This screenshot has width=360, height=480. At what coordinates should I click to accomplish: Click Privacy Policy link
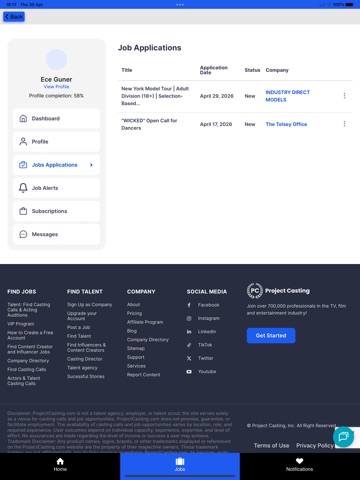pyautogui.click(x=315, y=446)
